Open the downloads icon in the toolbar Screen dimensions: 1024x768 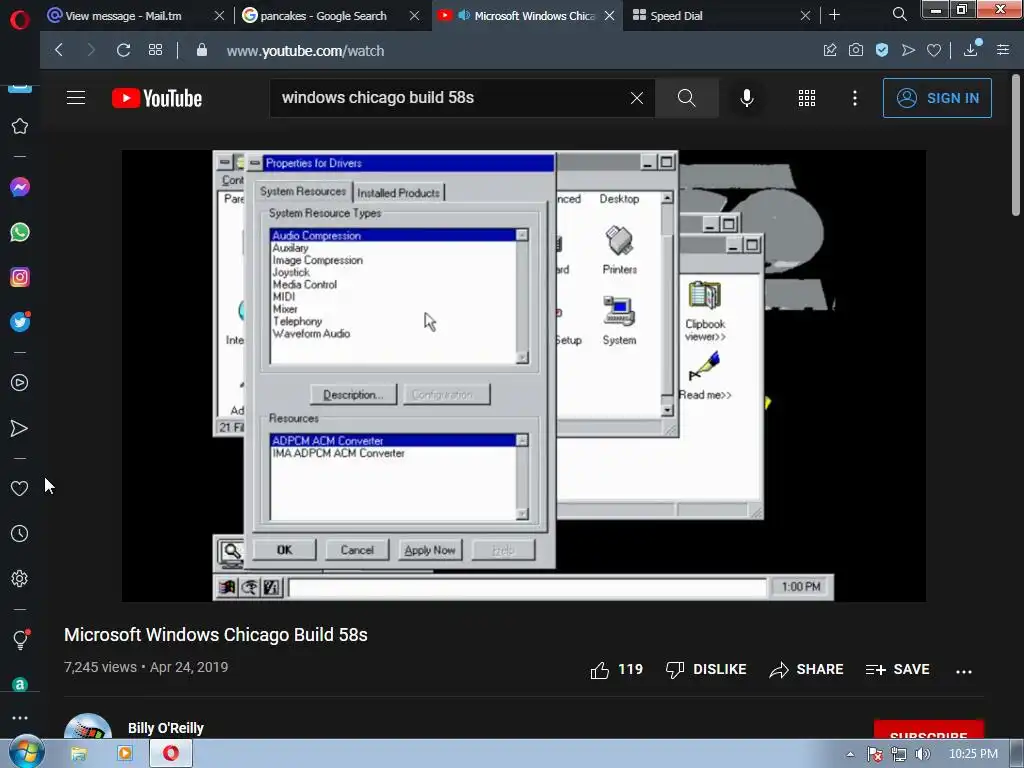[971, 49]
